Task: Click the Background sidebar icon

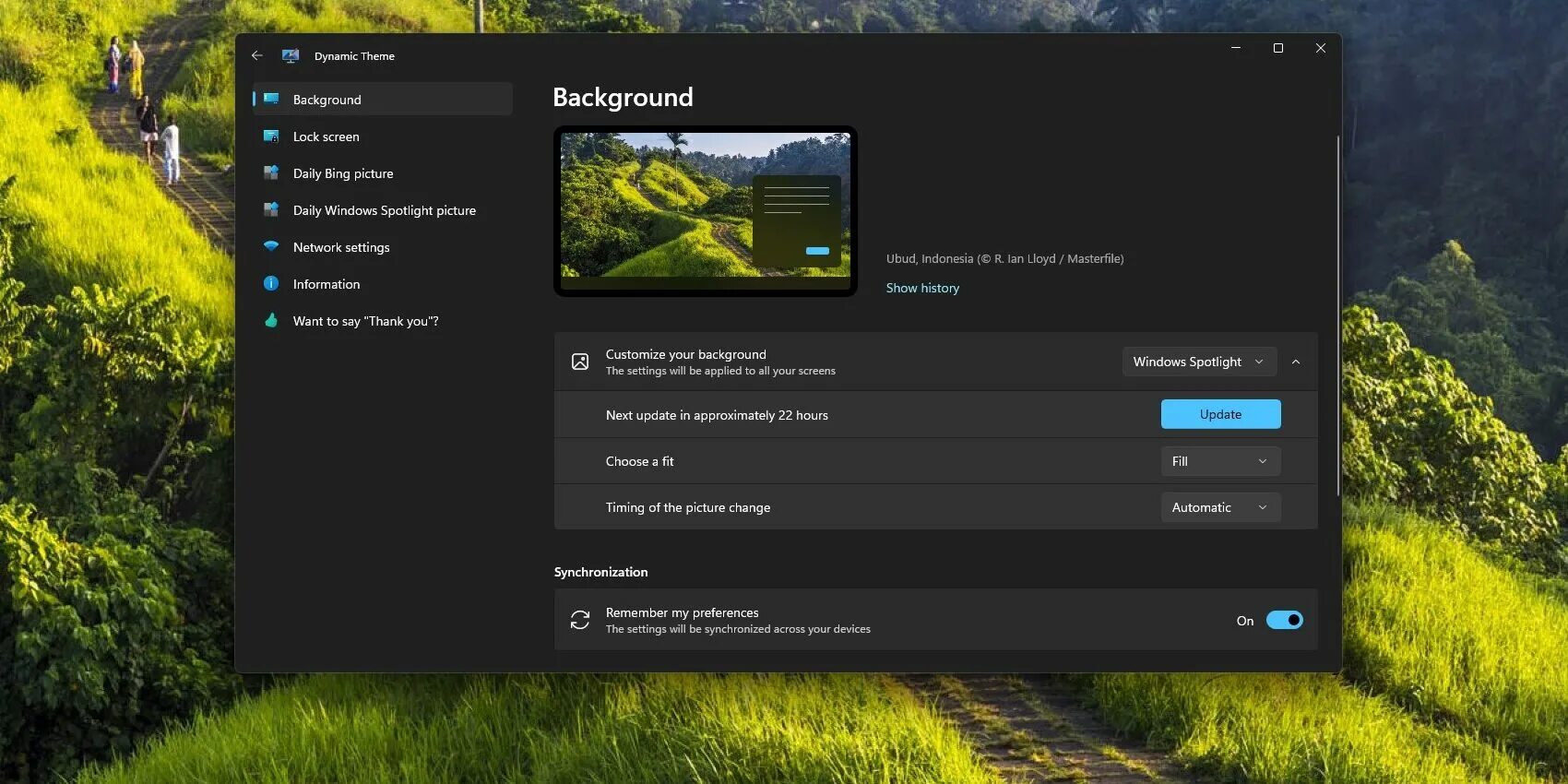Action: [271, 99]
